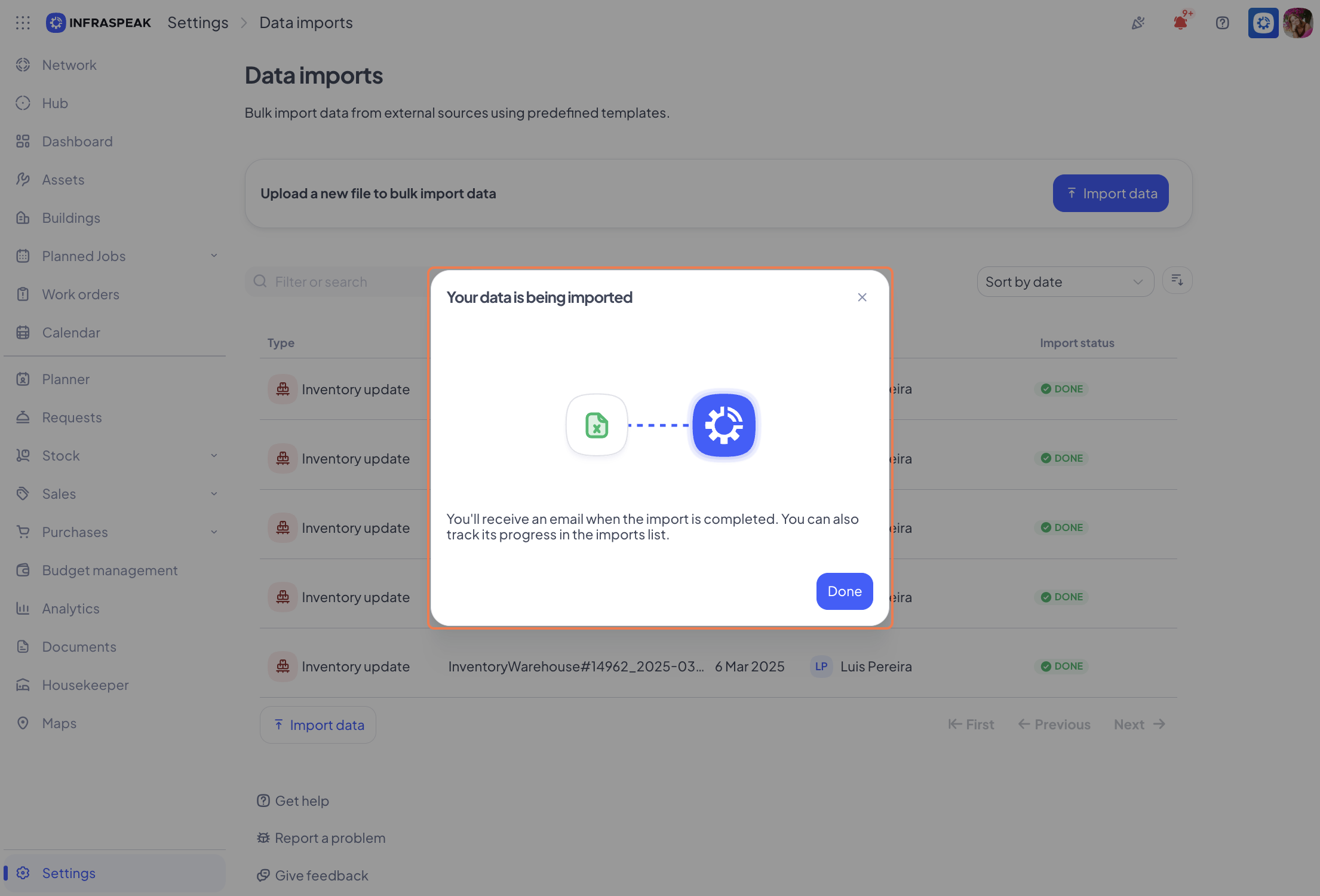Viewport: 1320px width, 896px height.
Task: Open the Sort by date dropdown
Action: tap(1065, 282)
